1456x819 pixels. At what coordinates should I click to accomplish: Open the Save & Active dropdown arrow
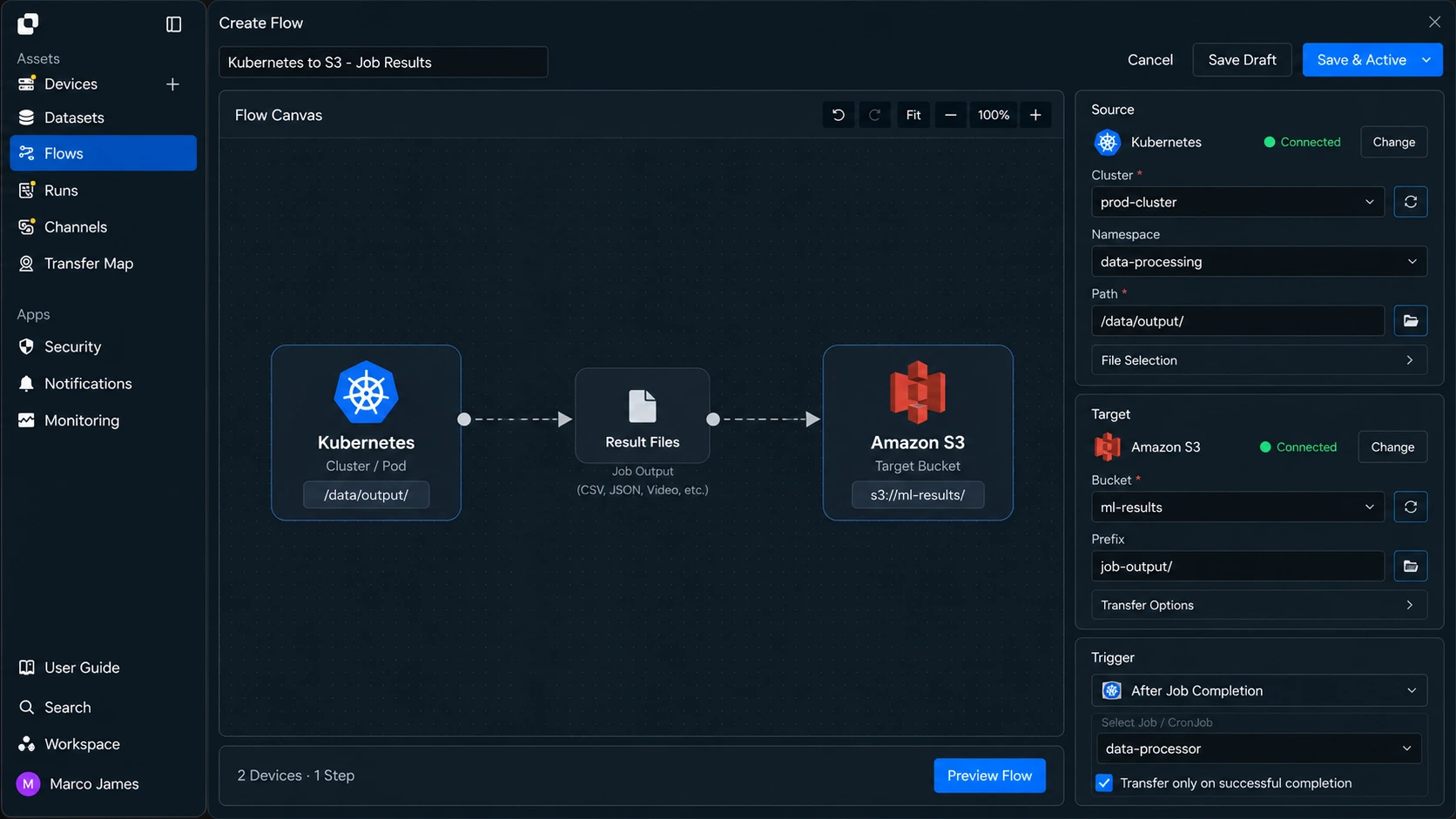(1426, 60)
